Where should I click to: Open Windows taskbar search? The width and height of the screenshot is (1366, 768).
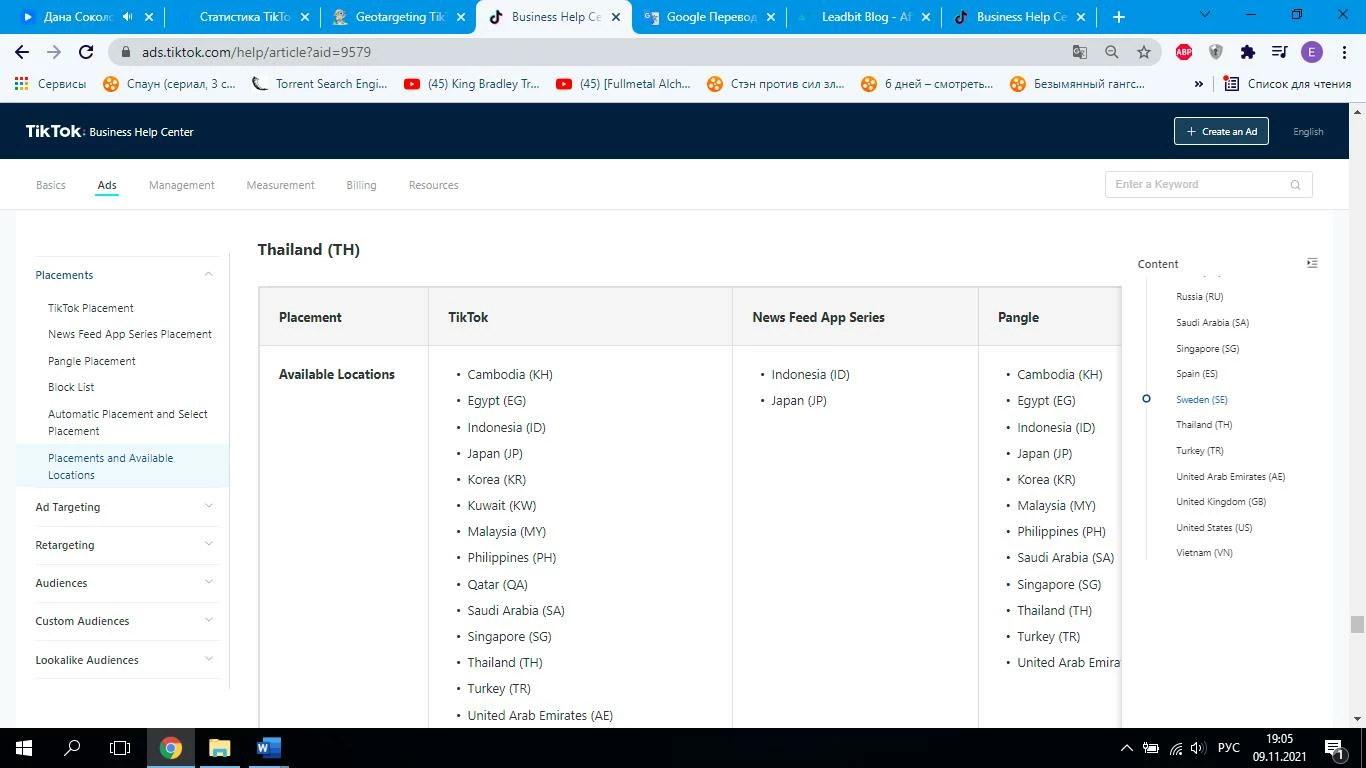click(x=72, y=748)
